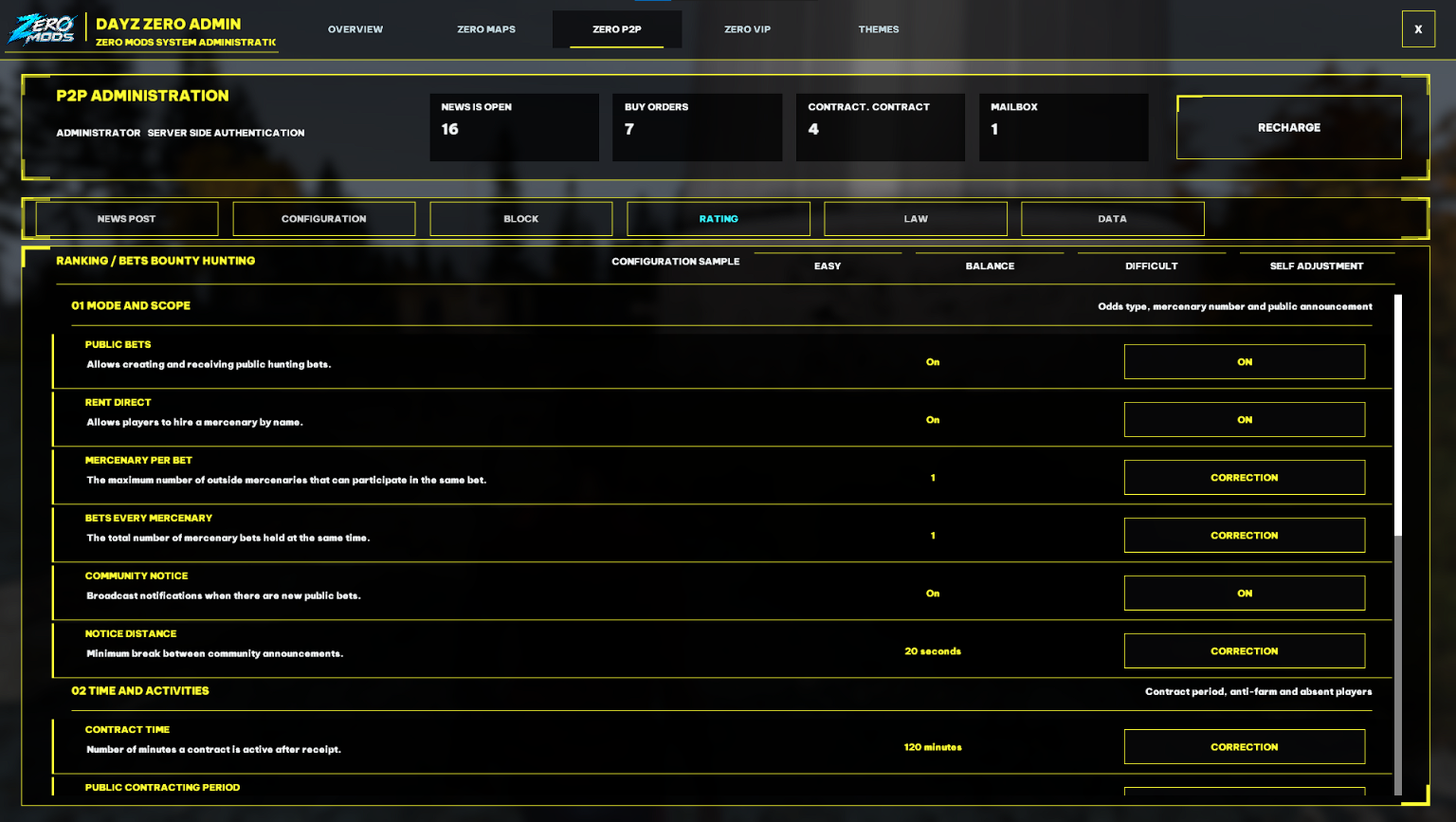Viewport: 1456px width, 822px height.
Task: Apply the EASY configuration sample
Action: [828, 265]
